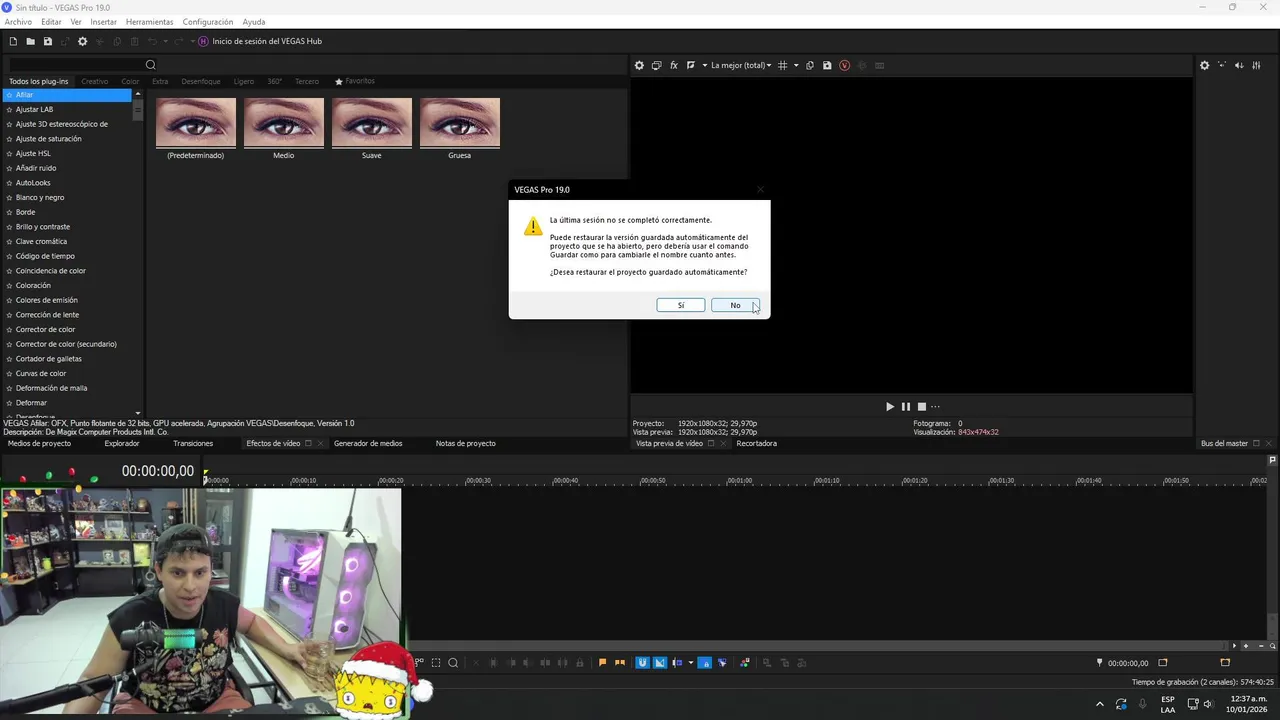The height and width of the screenshot is (720, 1280).
Task: Open more preview transport options
Action: pyautogui.click(x=936, y=406)
